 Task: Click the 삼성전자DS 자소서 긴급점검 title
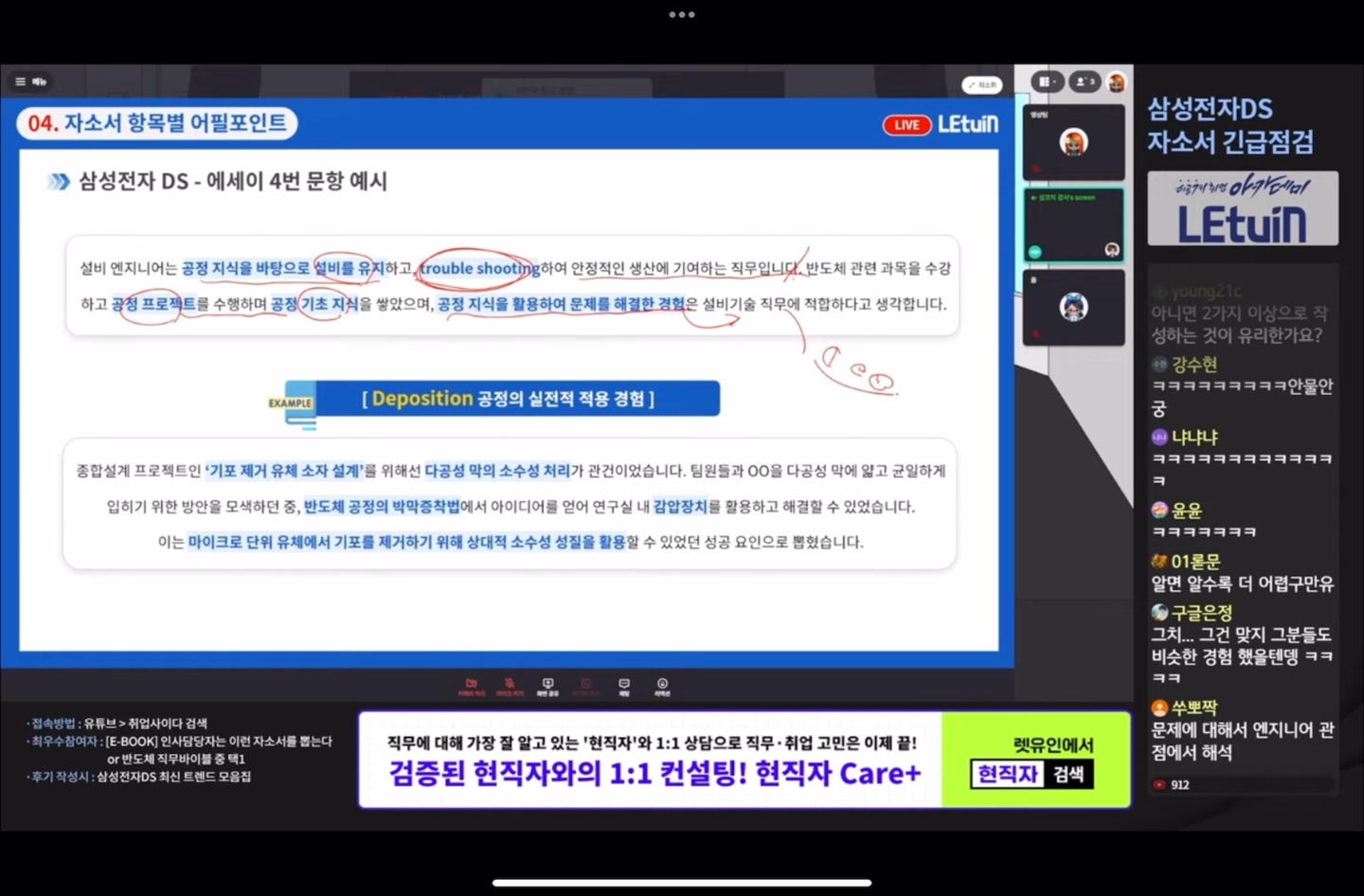tap(1230, 125)
